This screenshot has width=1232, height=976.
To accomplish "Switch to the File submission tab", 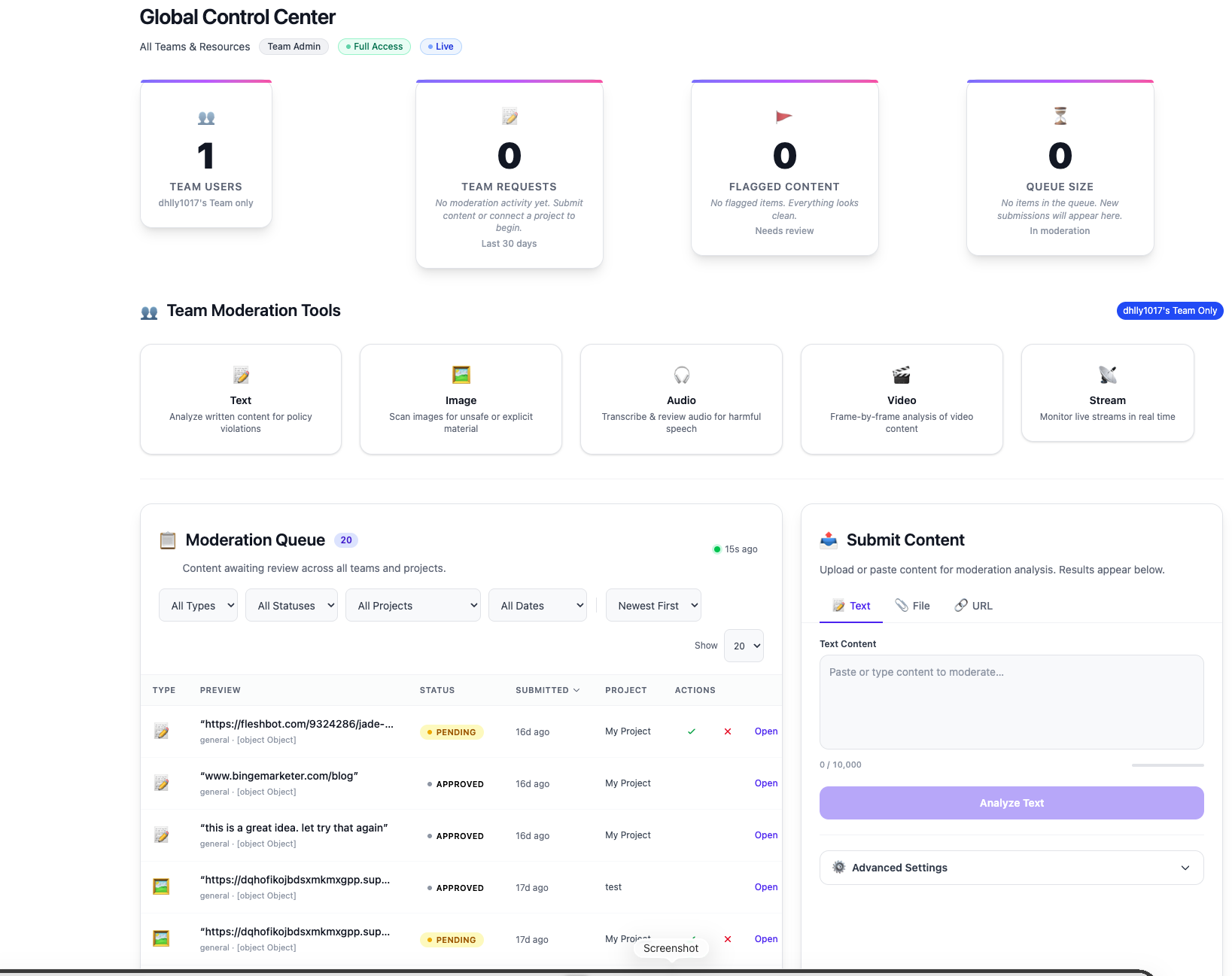I will [x=912, y=605].
